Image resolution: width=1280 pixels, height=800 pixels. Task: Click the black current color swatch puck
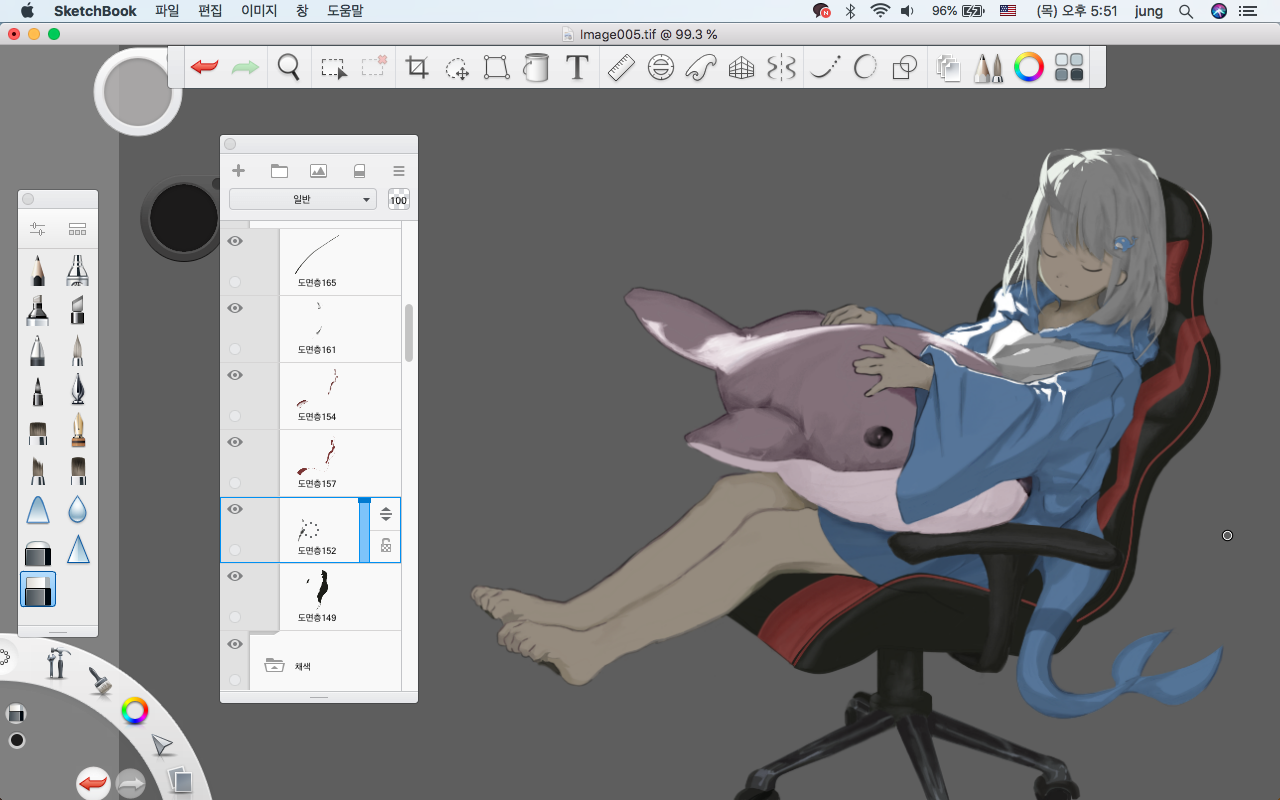184,218
